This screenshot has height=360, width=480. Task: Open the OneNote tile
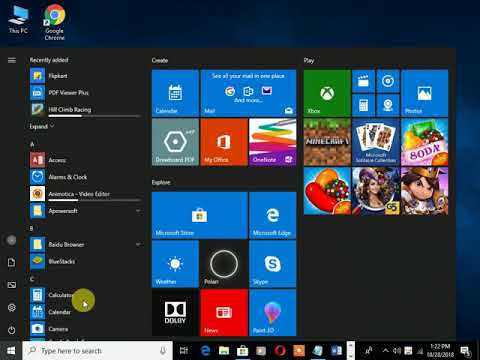tap(273, 142)
